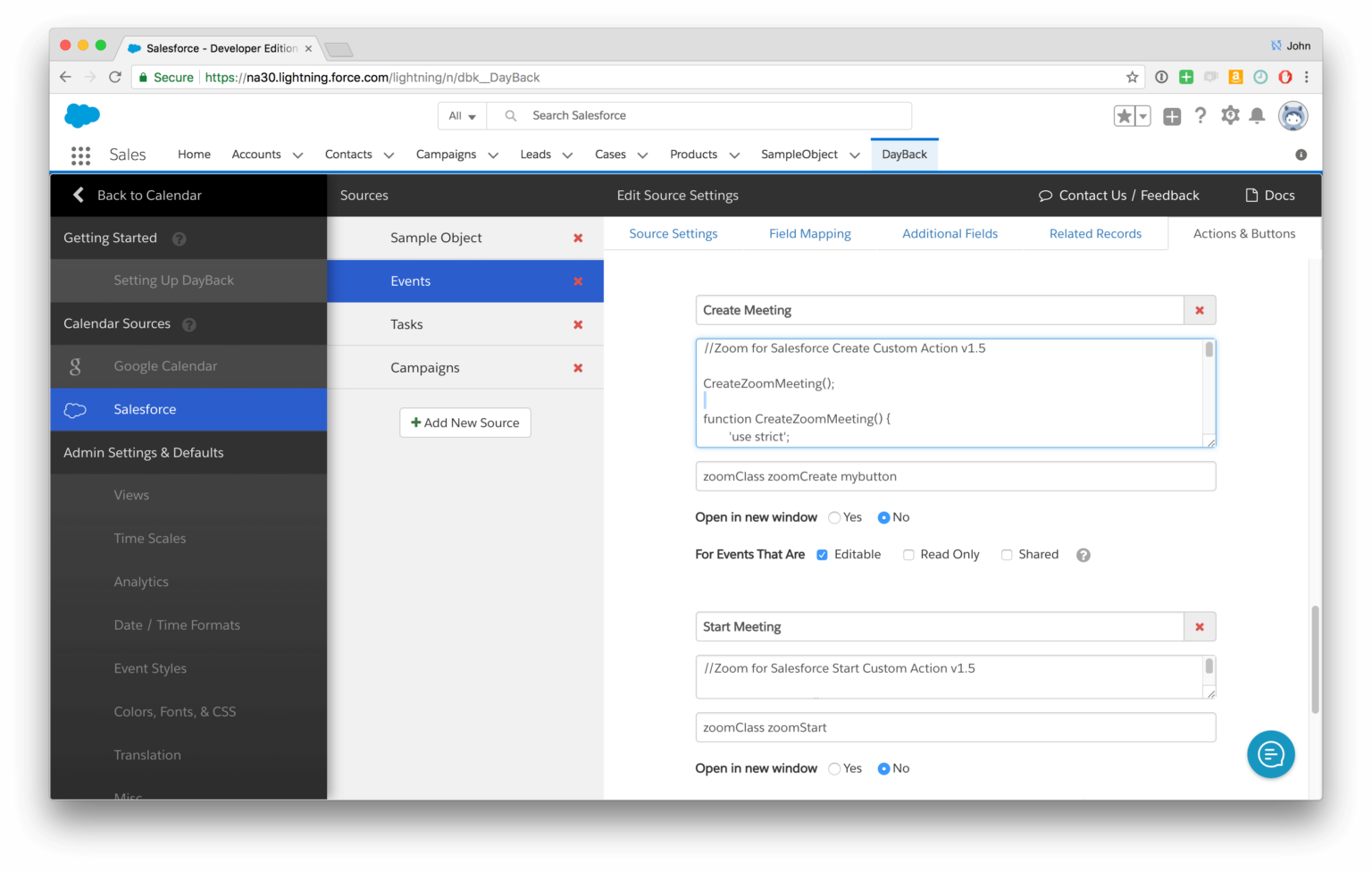1372x871 pixels.
Task: Check the Read Only checkbox
Action: pyautogui.click(x=908, y=555)
